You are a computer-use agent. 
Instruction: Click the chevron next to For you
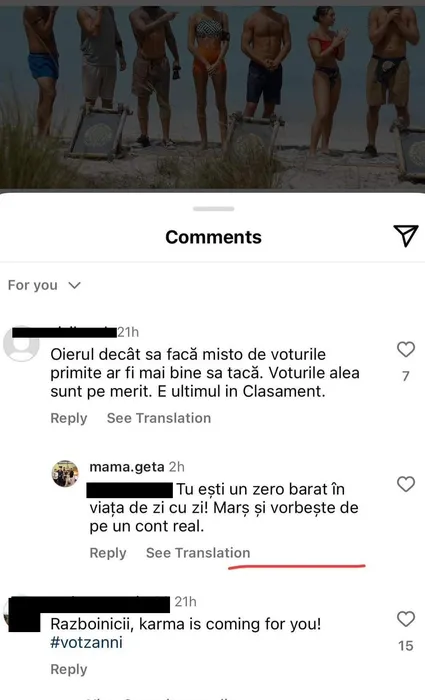(74, 285)
